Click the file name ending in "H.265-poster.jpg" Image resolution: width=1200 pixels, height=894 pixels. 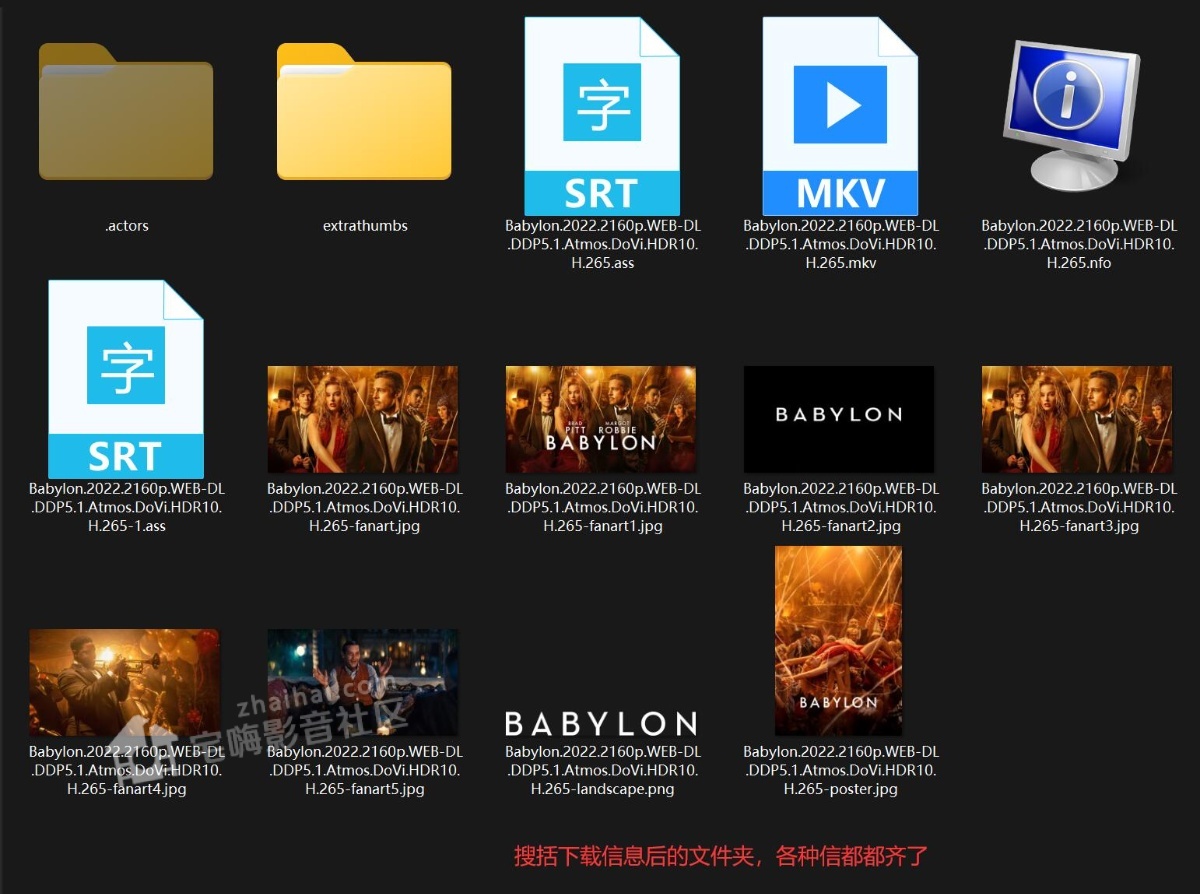(x=841, y=770)
